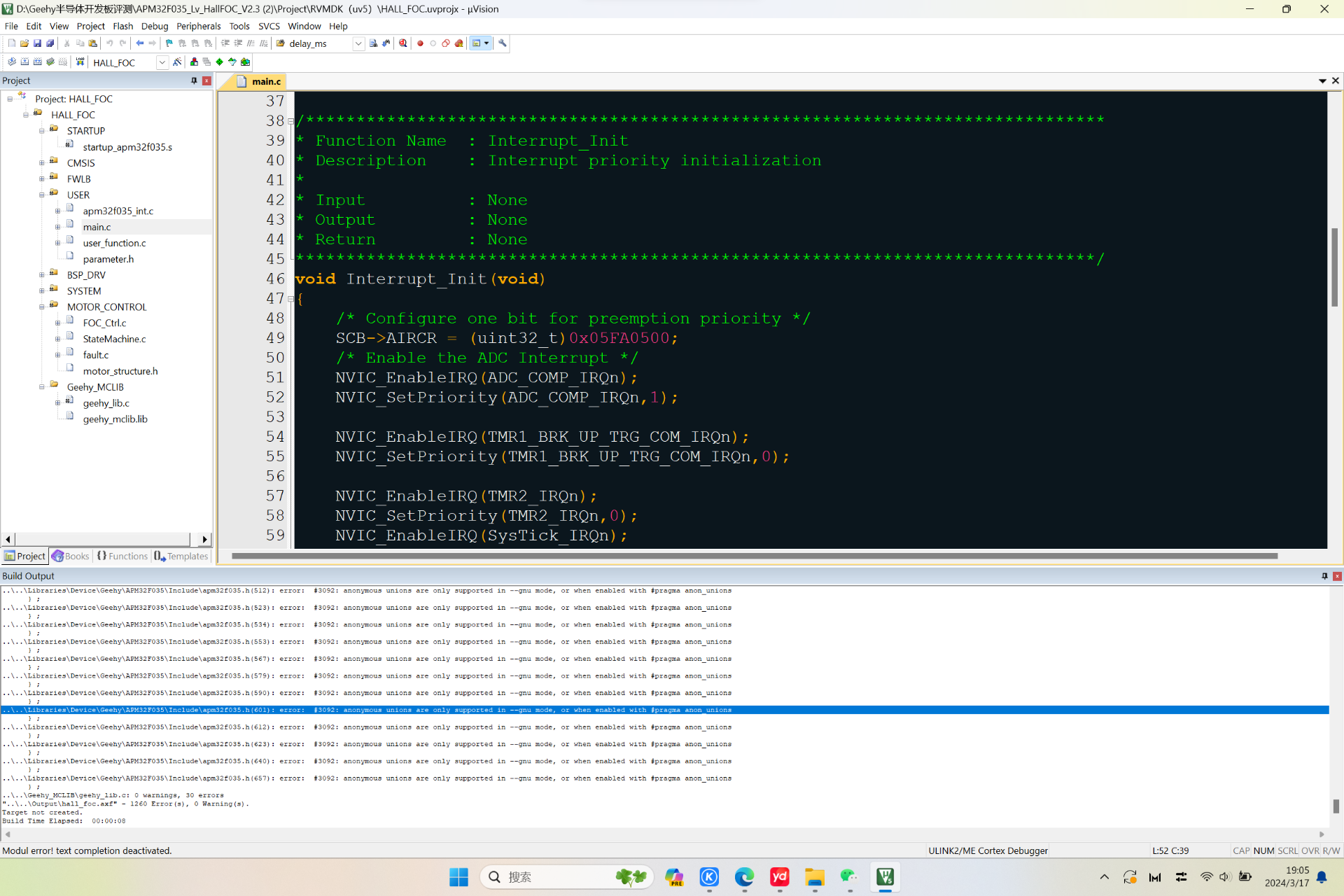This screenshot has width=1344, height=896.
Task: Close the Build Output panel
Action: point(1337,576)
